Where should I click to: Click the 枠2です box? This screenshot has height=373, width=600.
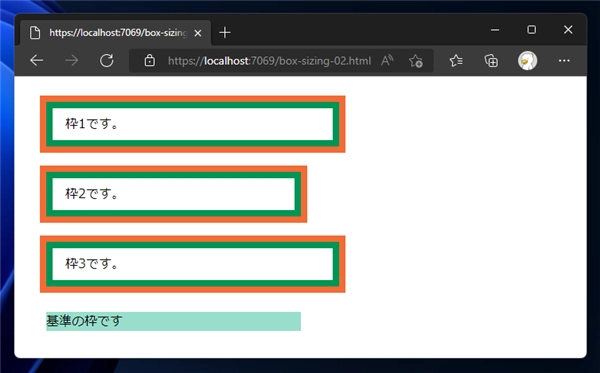[x=173, y=194]
